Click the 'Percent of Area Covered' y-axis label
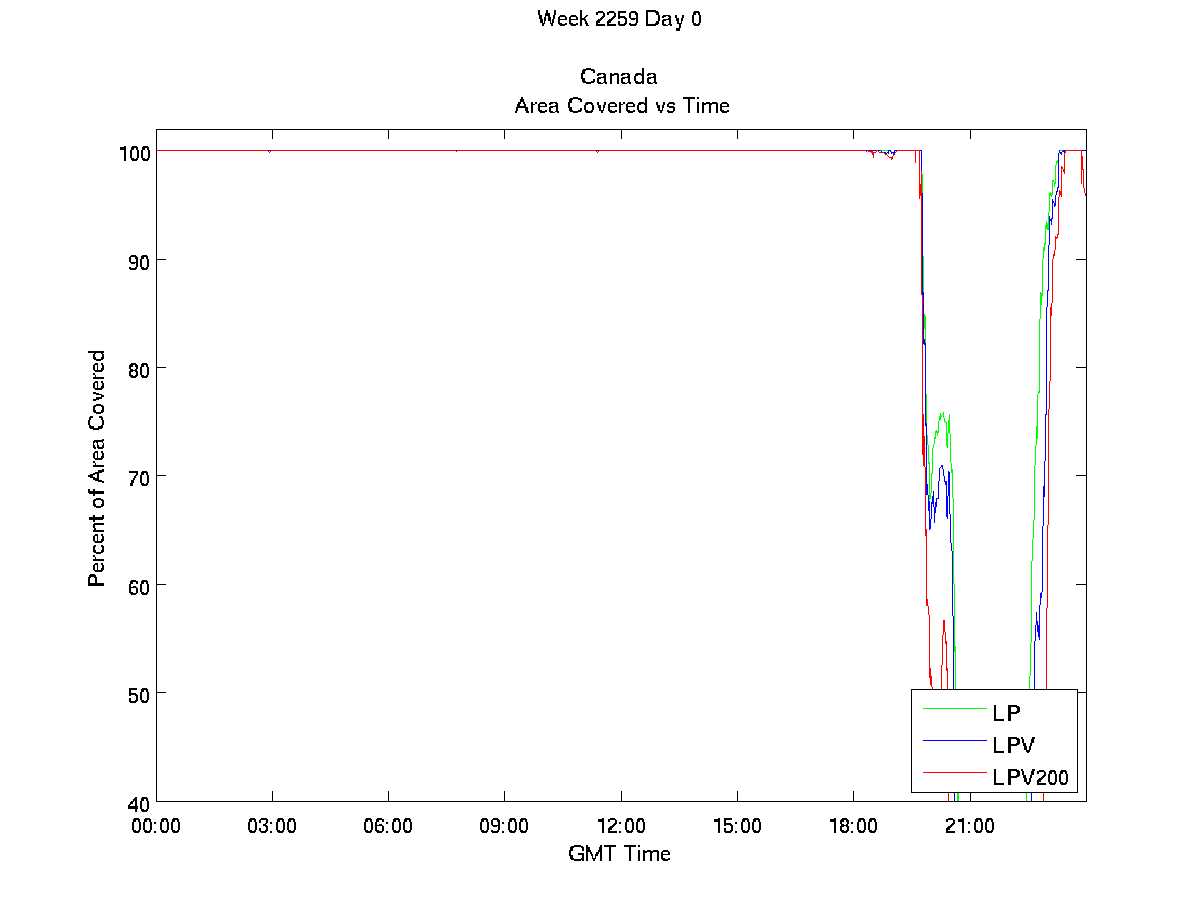Viewport: 1200px width, 900px height. [x=97, y=468]
